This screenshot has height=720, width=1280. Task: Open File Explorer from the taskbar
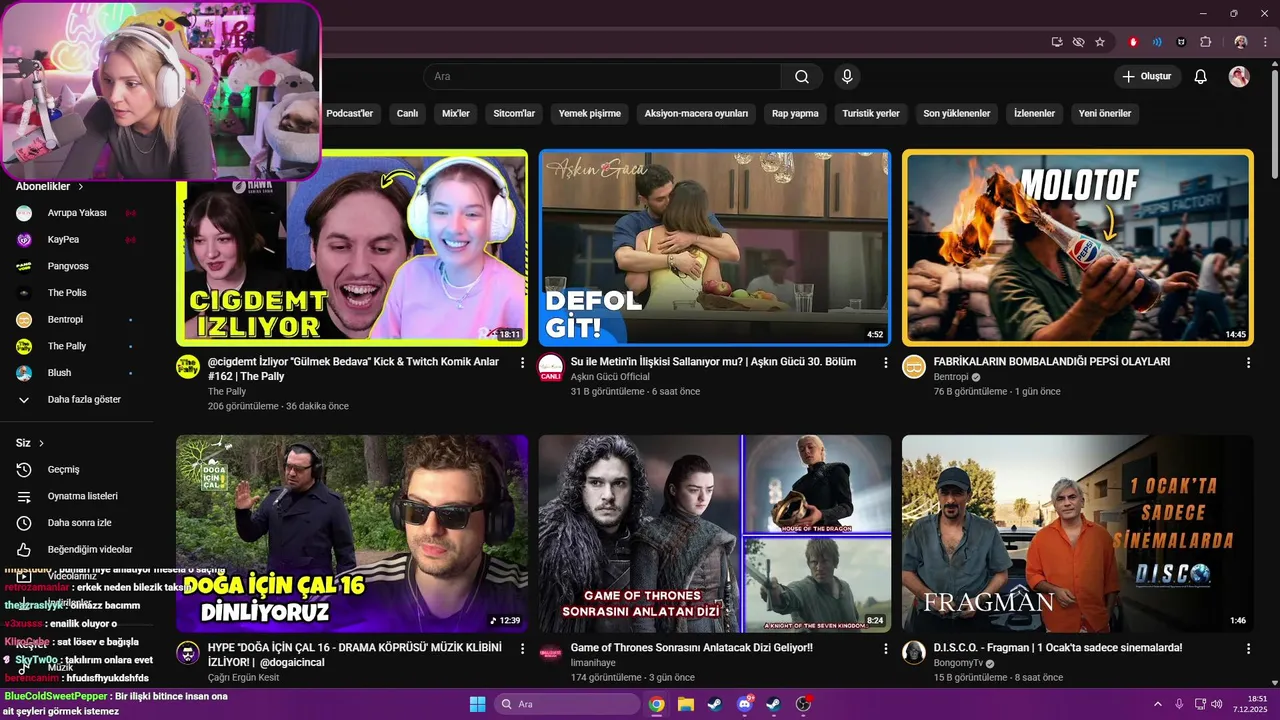coord(685,704)
